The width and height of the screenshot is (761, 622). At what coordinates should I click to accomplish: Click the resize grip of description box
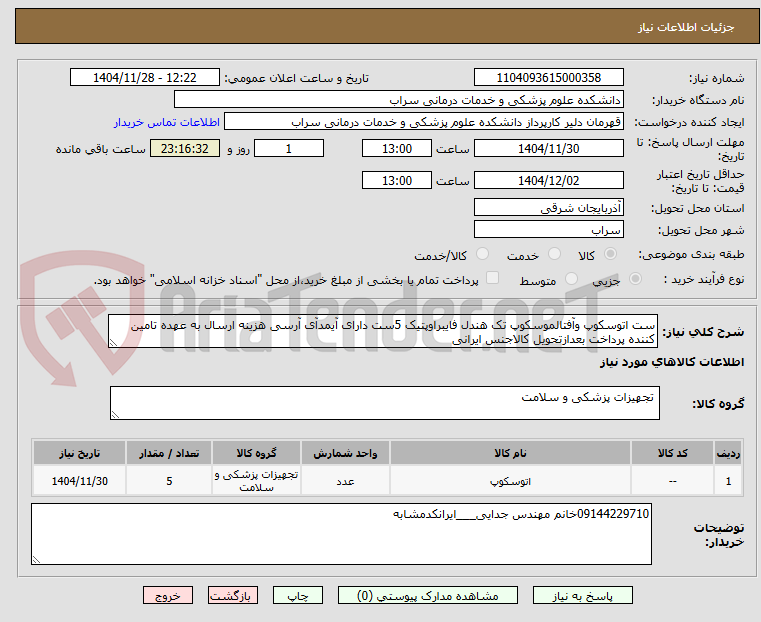114,343
